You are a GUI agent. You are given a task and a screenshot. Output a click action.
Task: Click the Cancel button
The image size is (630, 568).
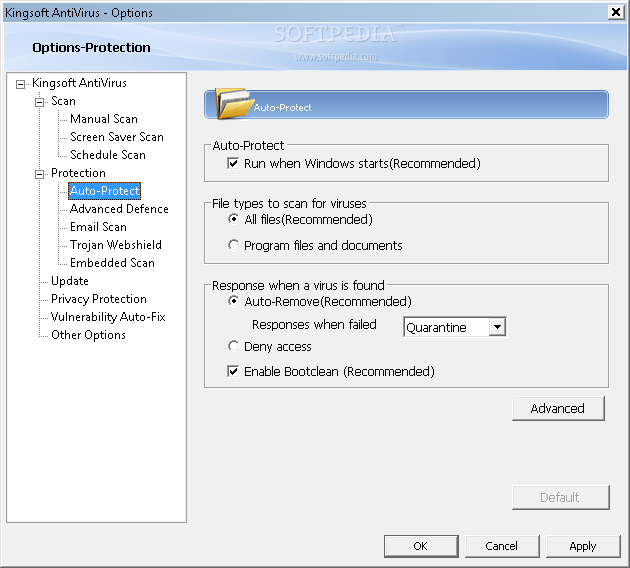point(502,546)
